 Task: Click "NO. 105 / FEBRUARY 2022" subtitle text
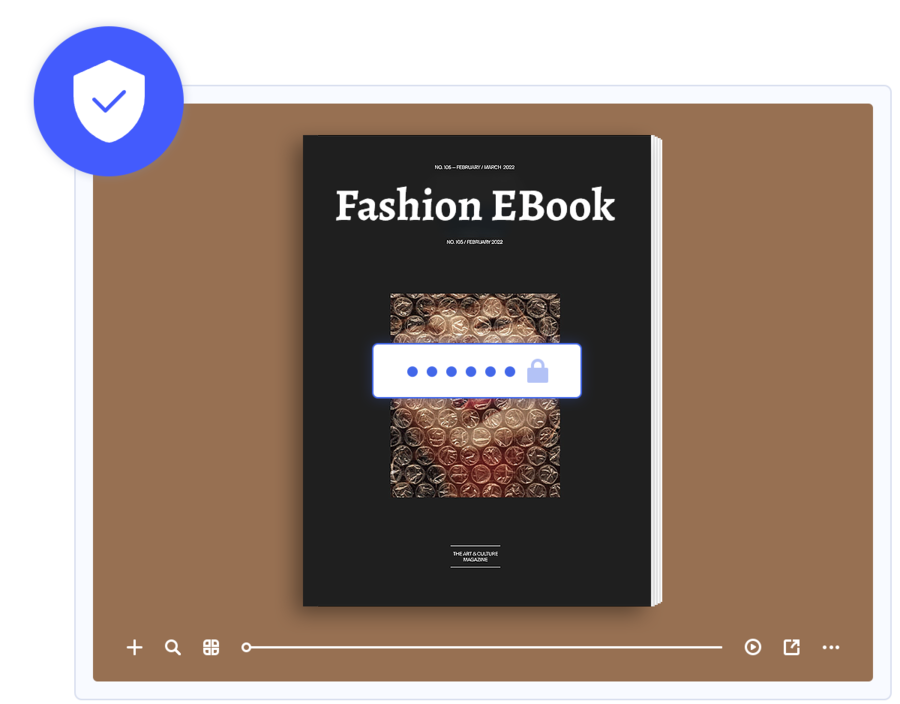tap(475, 242)
